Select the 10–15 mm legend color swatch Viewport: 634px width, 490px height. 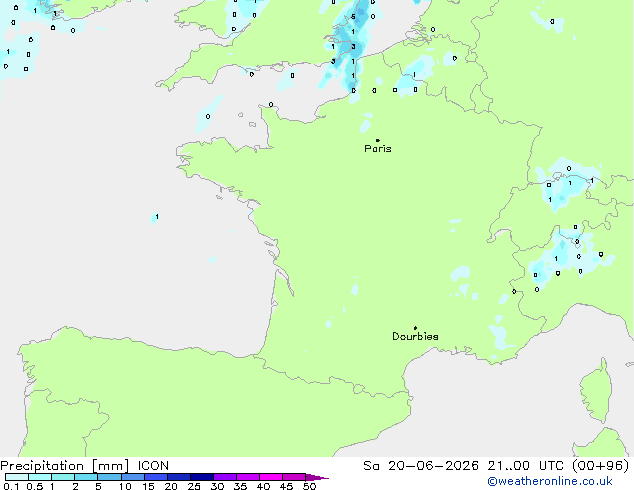(x=132, y=477)
